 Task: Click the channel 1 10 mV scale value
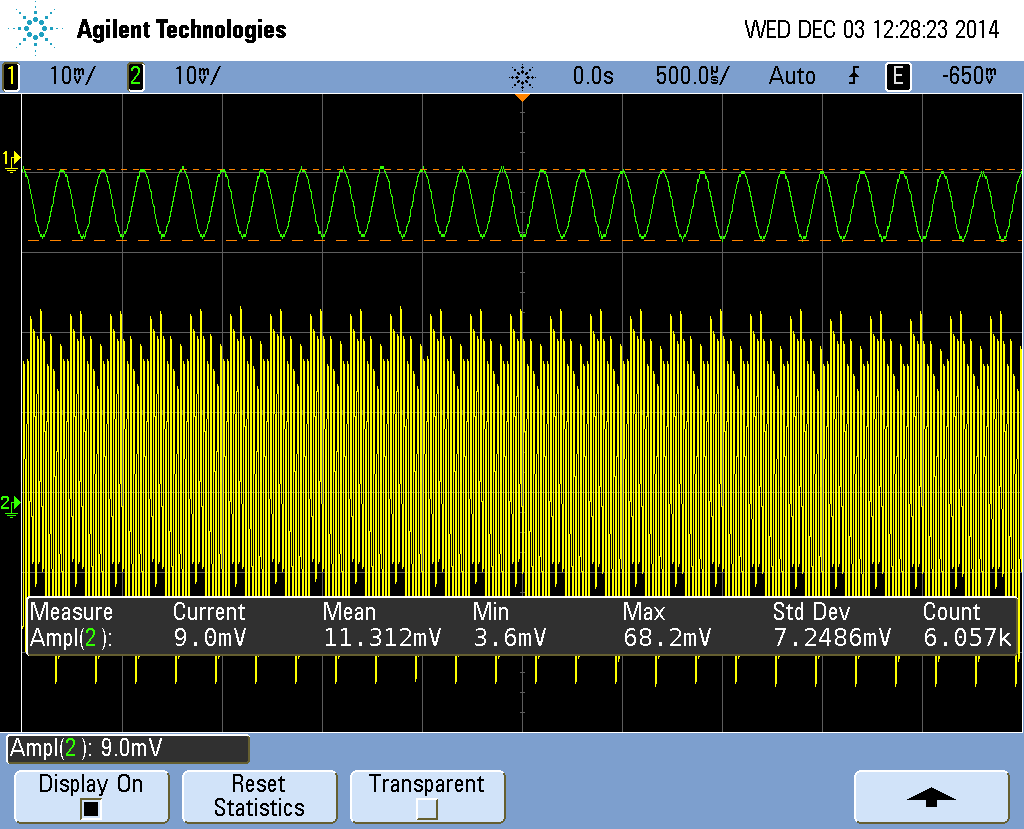72,76
